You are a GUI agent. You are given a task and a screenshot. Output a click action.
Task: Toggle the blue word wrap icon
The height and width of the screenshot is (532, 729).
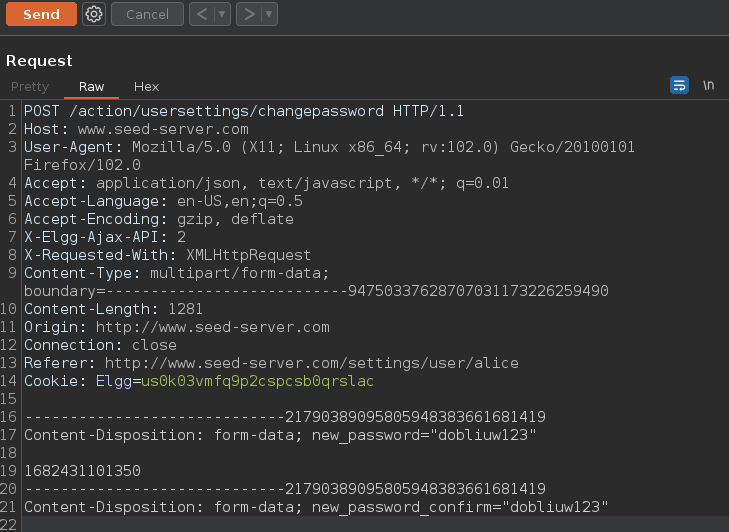pyautogui.click(x=679, y=86)
